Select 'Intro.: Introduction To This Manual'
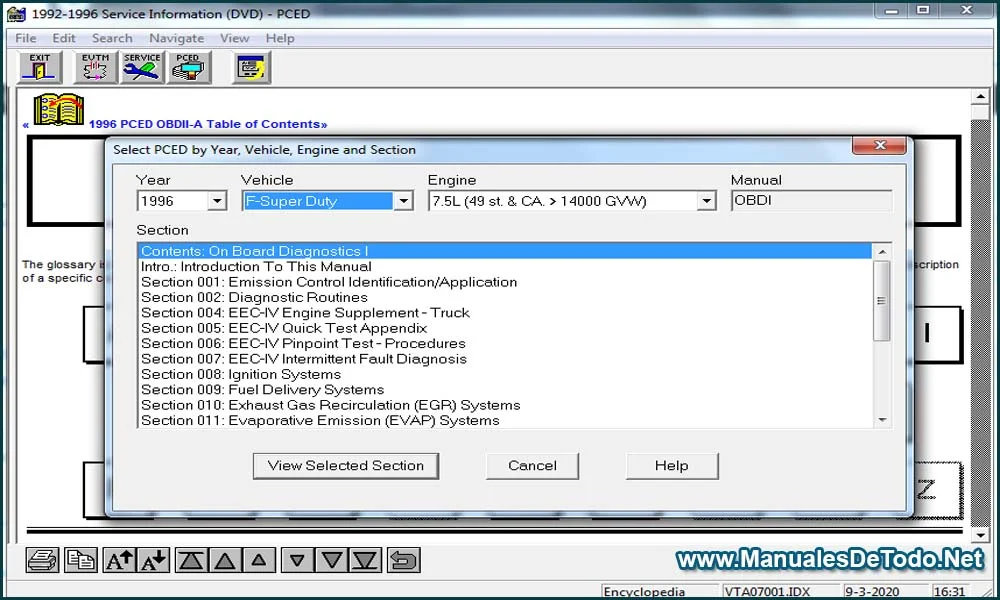The width and height of the screenshot is (1000, 600). click(x=505, y=267)
